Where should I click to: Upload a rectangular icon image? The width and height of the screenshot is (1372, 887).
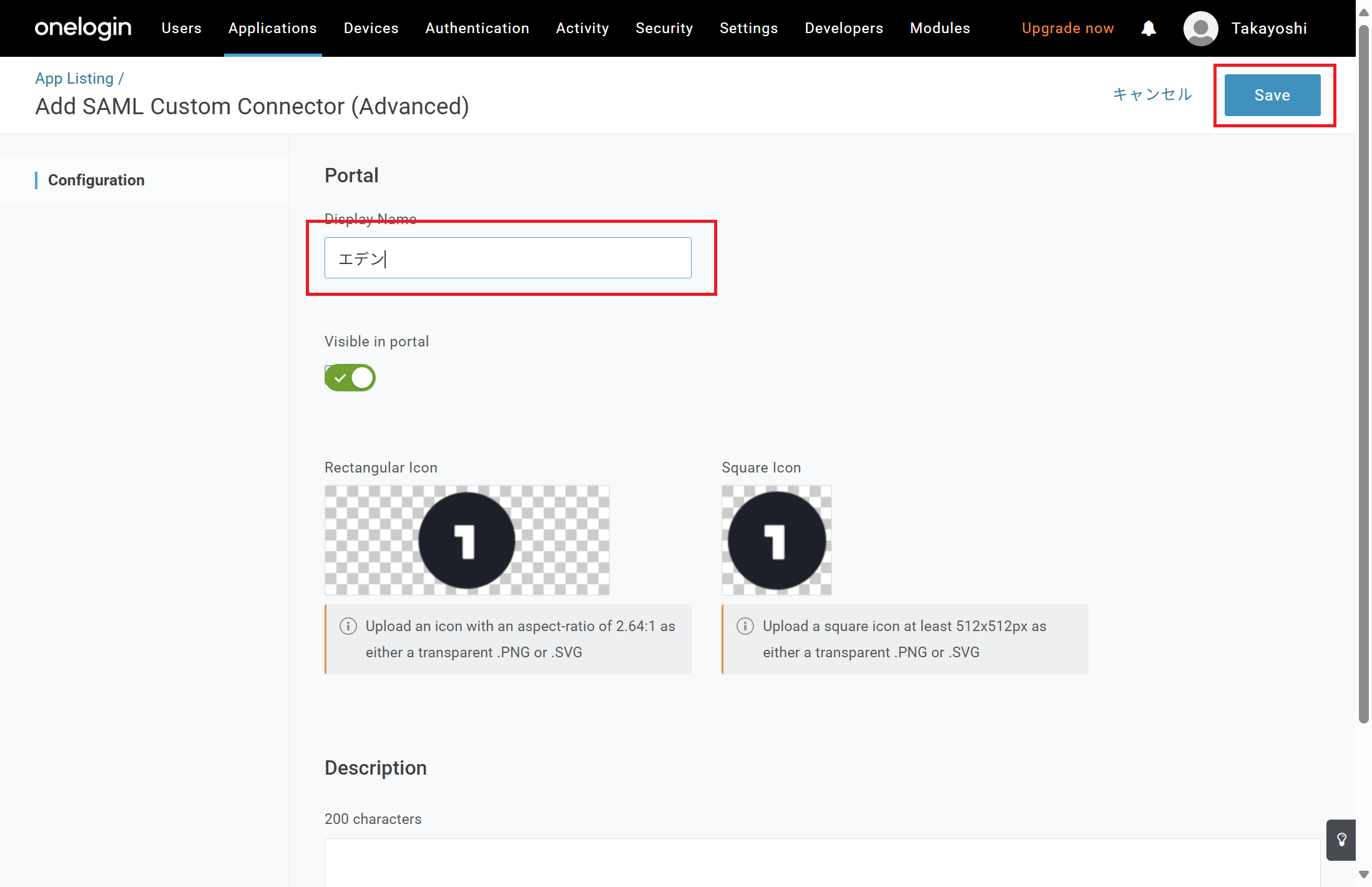pyautogui.click(x=467, y=540)
